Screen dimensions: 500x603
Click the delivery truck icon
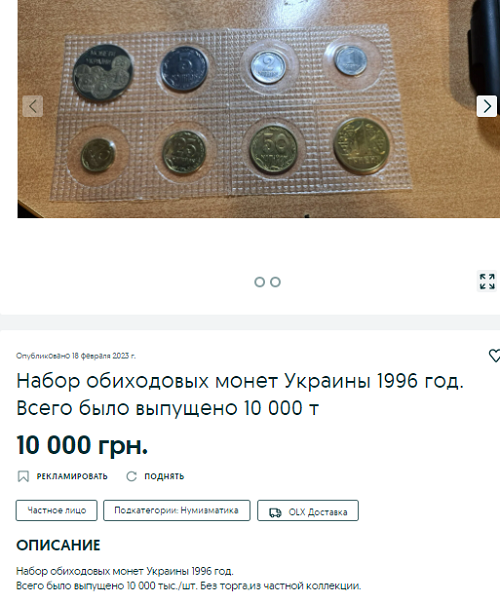pyautogui.click(x=275, y=512)
